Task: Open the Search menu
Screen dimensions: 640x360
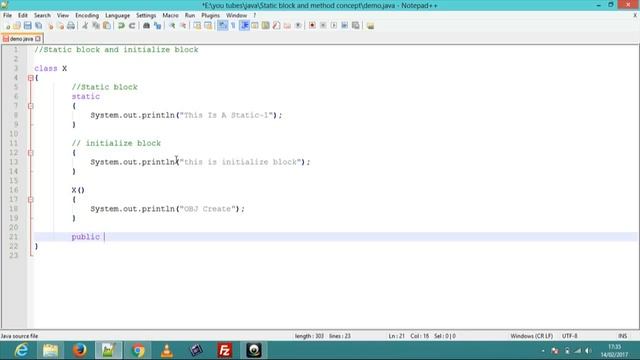Action: (x=42, y=16)
